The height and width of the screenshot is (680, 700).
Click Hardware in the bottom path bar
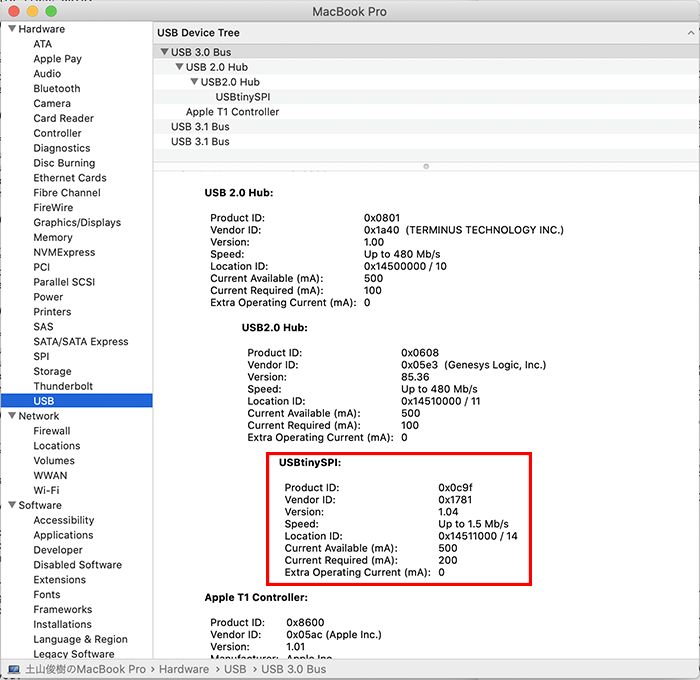184,669
